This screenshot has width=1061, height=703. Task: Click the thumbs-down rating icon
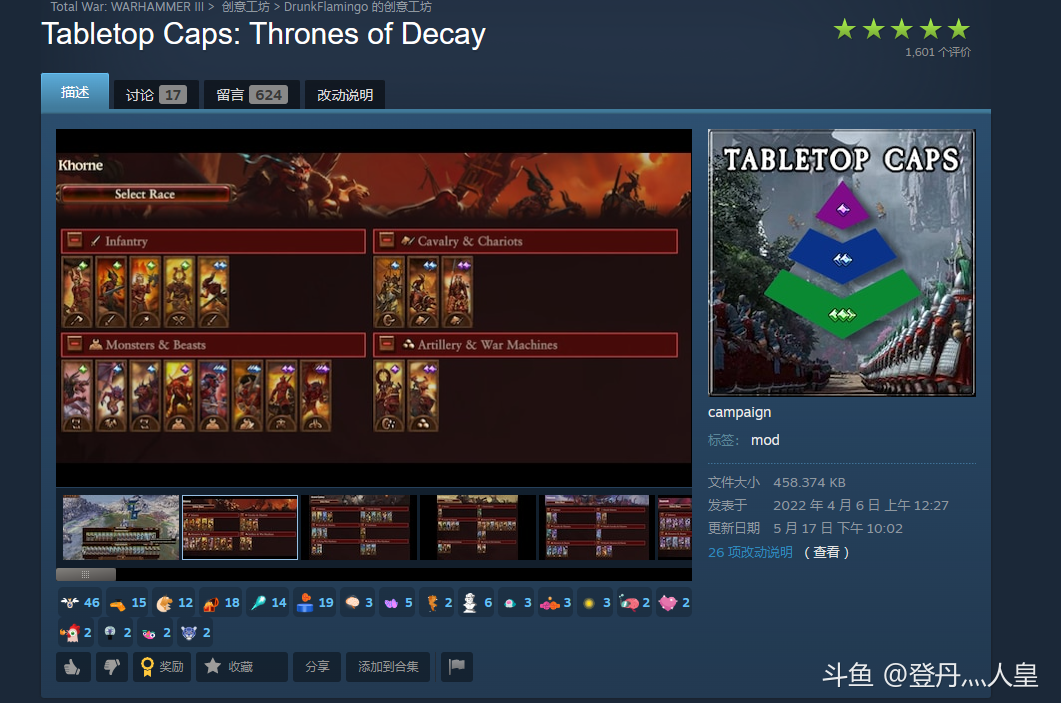click(112, 666)
